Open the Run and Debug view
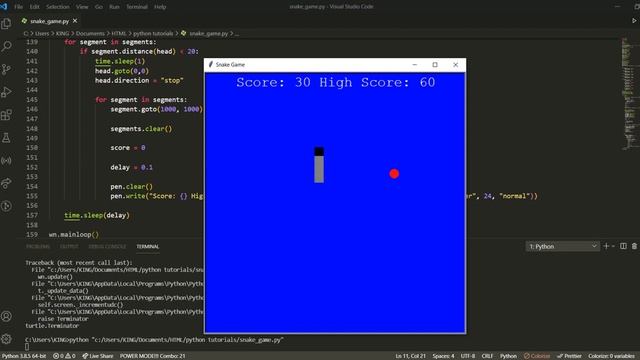 point(6,92)
